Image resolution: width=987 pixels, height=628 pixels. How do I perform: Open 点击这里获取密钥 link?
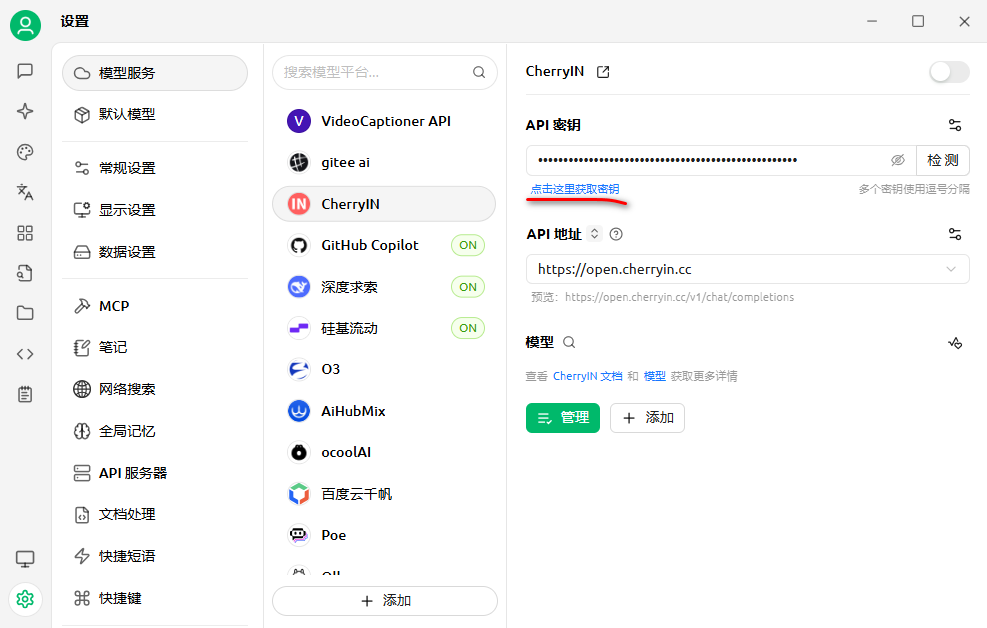[575, 189]
